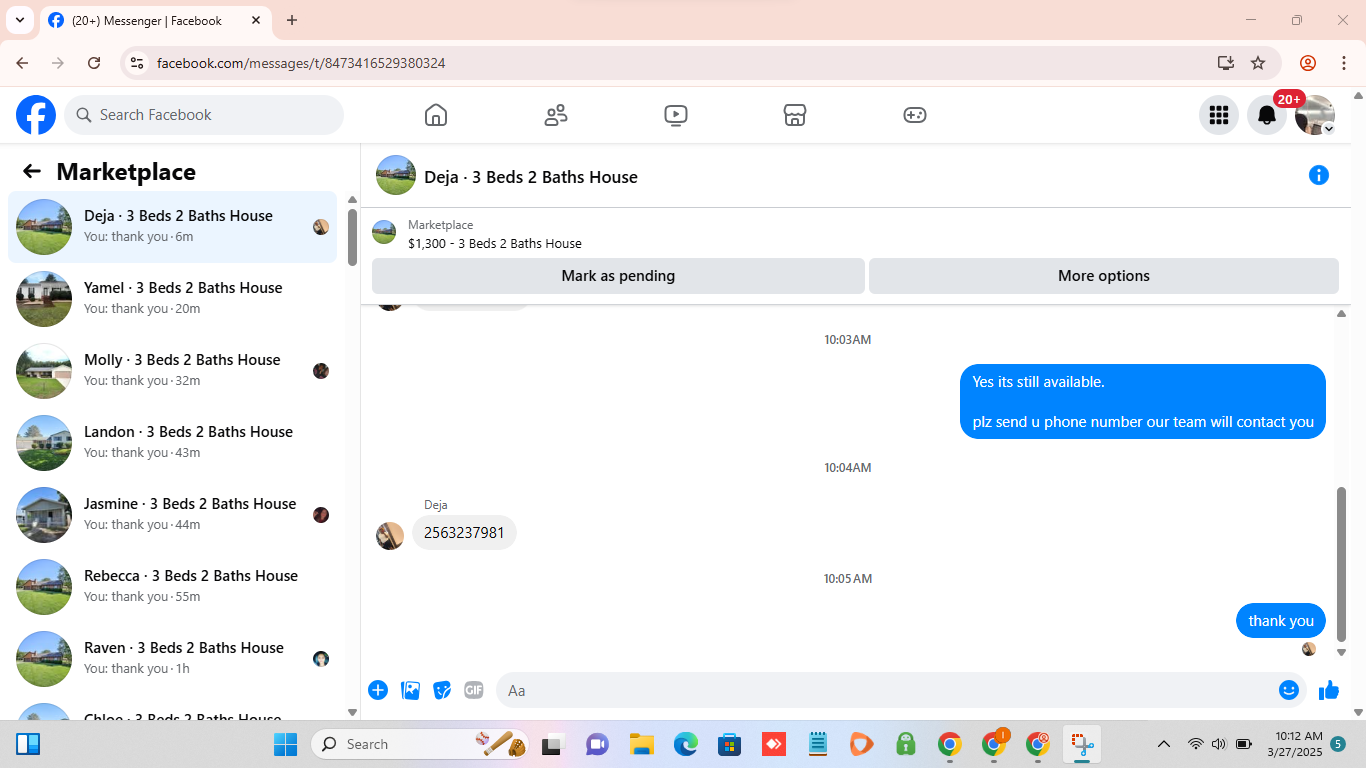The image size is (1366, 768).
Task: Open the Video icon in top navigation
Action: (676, 115)
